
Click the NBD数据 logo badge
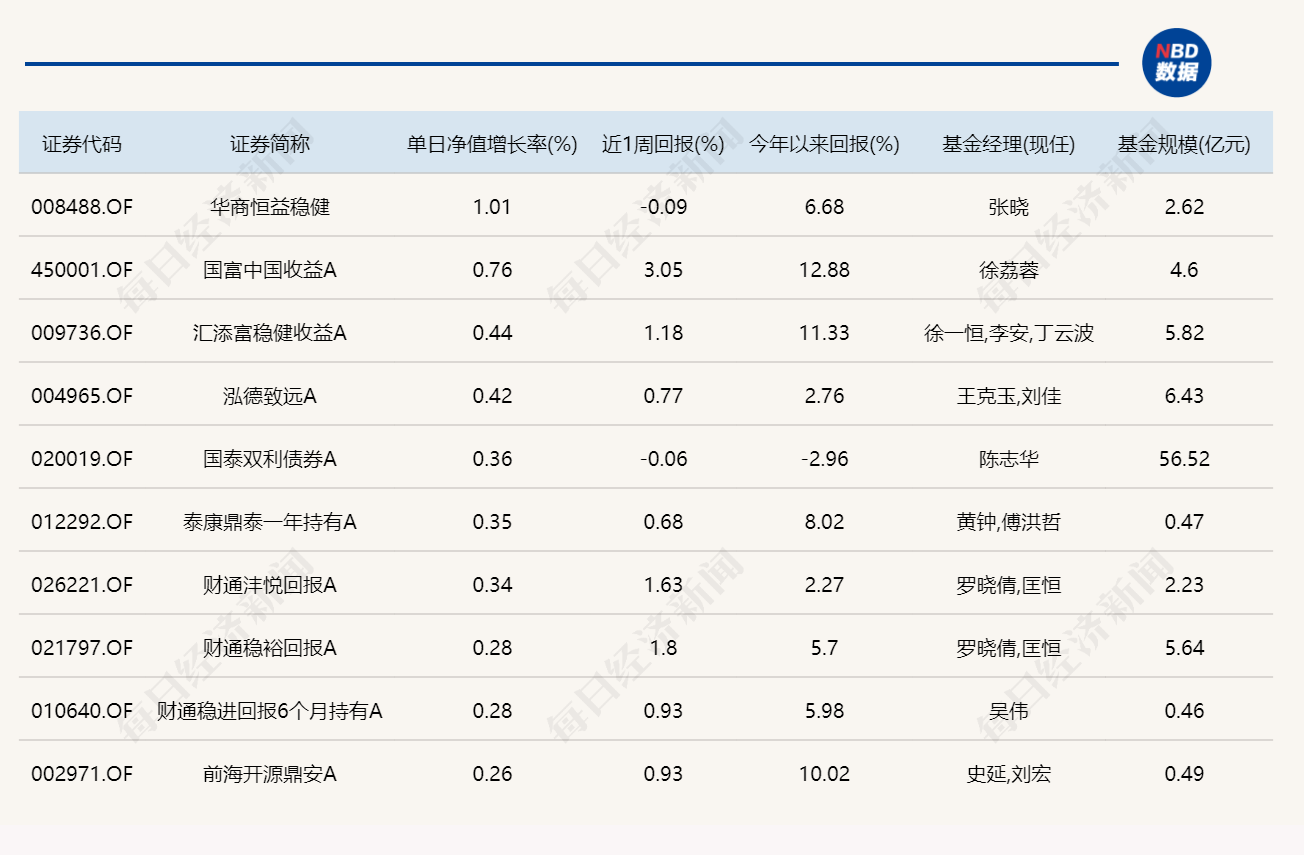pyautogui.click(x=1177, y=63)
